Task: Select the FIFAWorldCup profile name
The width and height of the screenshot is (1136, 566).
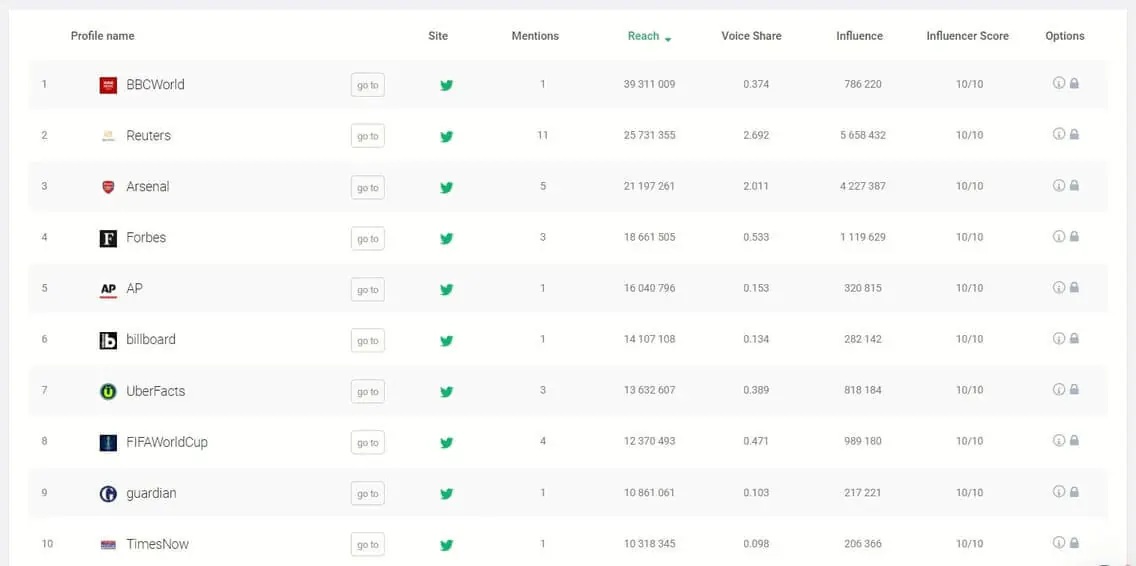Action: (167, 441)
